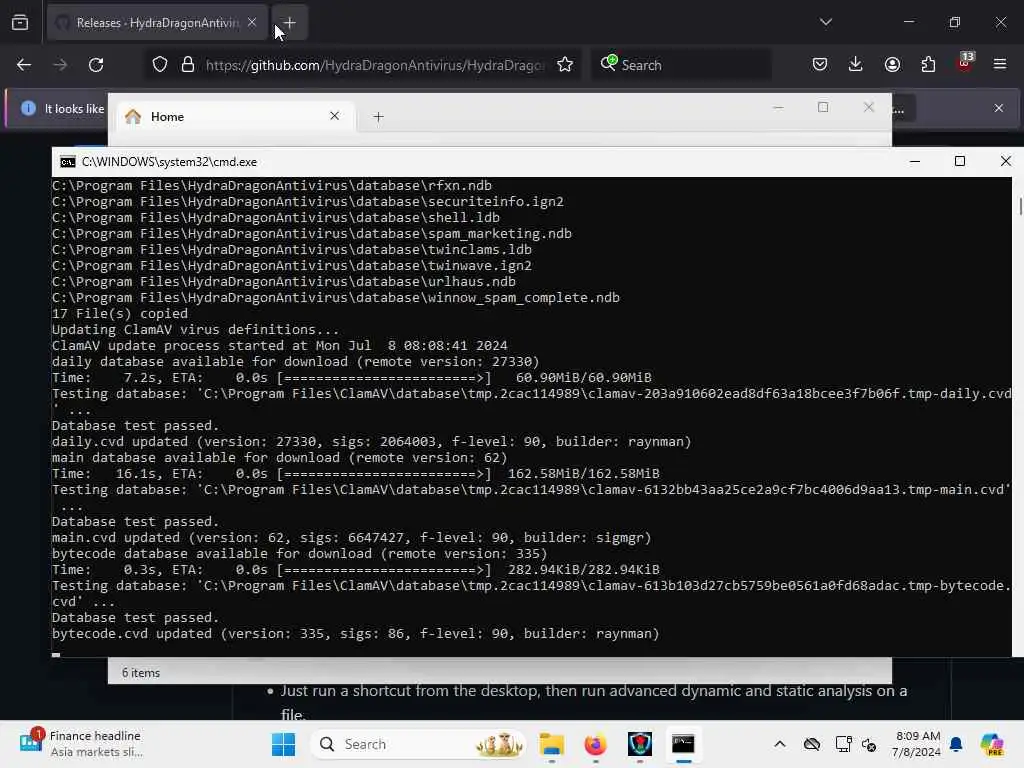Go forward one page in Firefox

pyautogui.click(x=60, y=65)
